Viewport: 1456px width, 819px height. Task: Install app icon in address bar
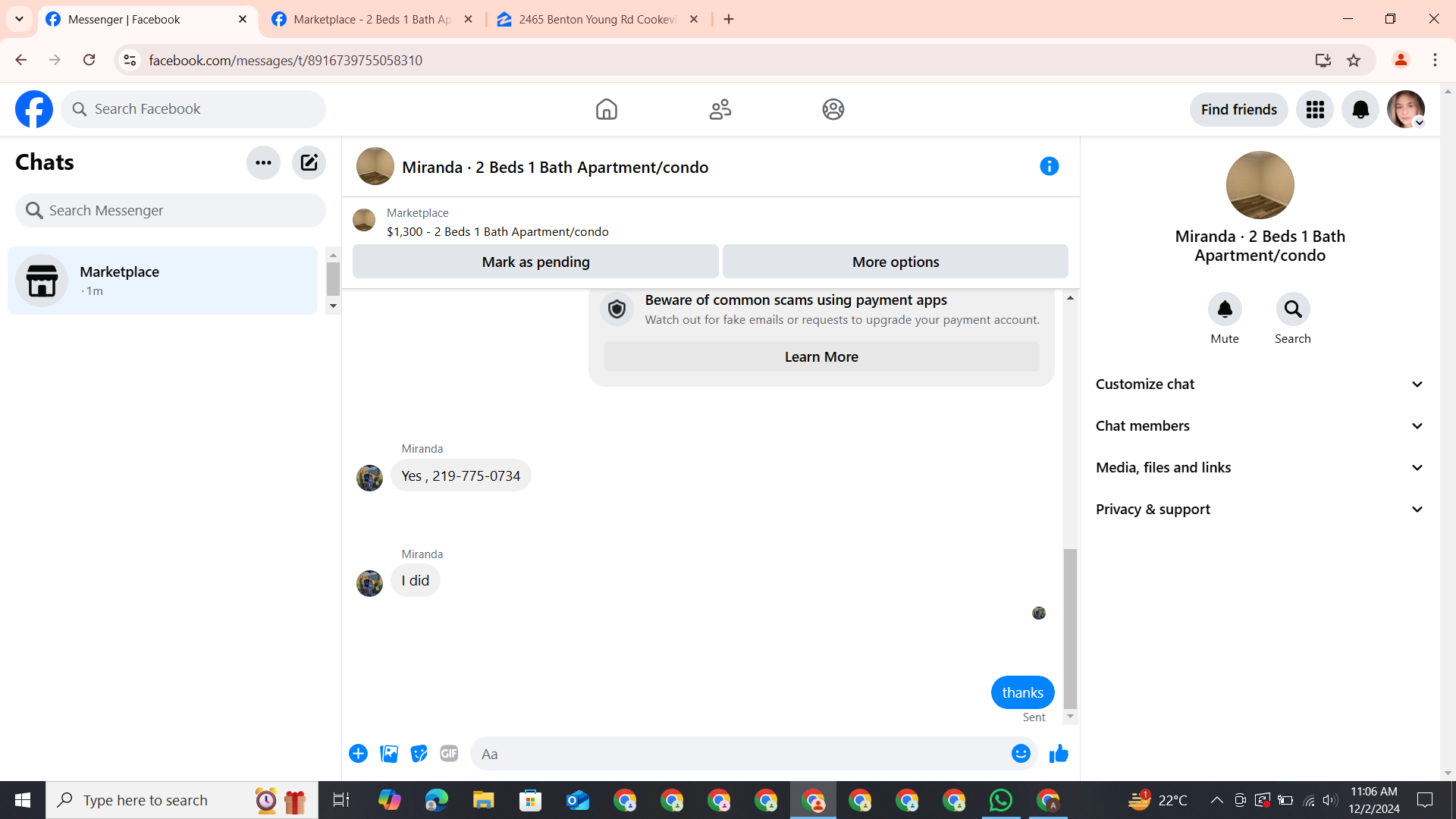click(1323, 61)
